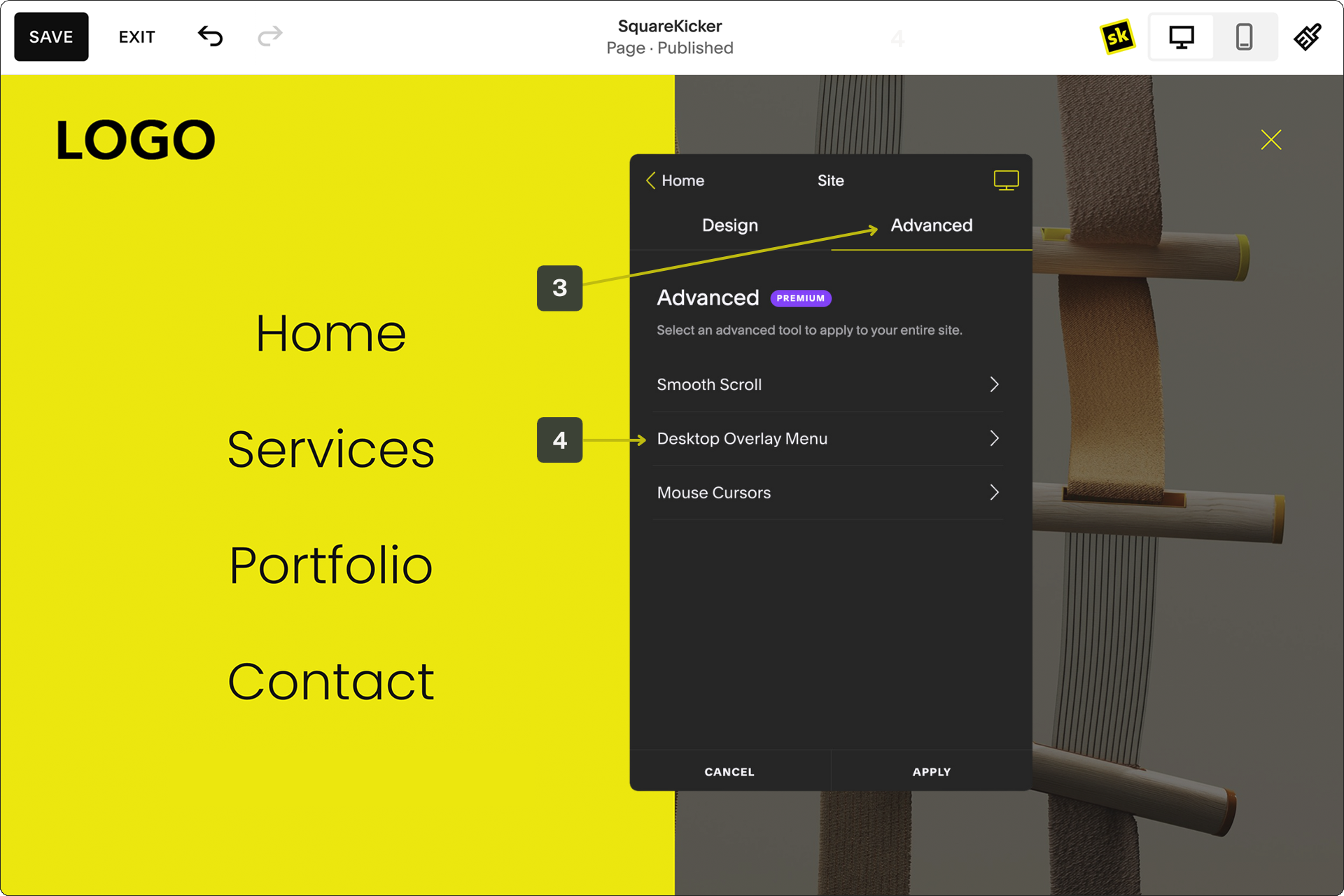Click Apply to save settings
This screenshot has height=896, width=1344.
pos(931,771)
